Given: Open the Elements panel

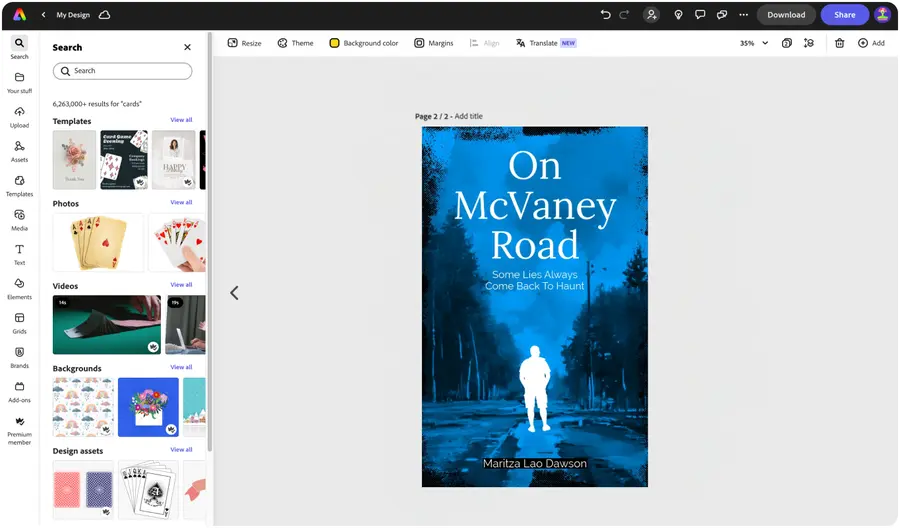Looking at the screenshot, I should click(19, 287).
